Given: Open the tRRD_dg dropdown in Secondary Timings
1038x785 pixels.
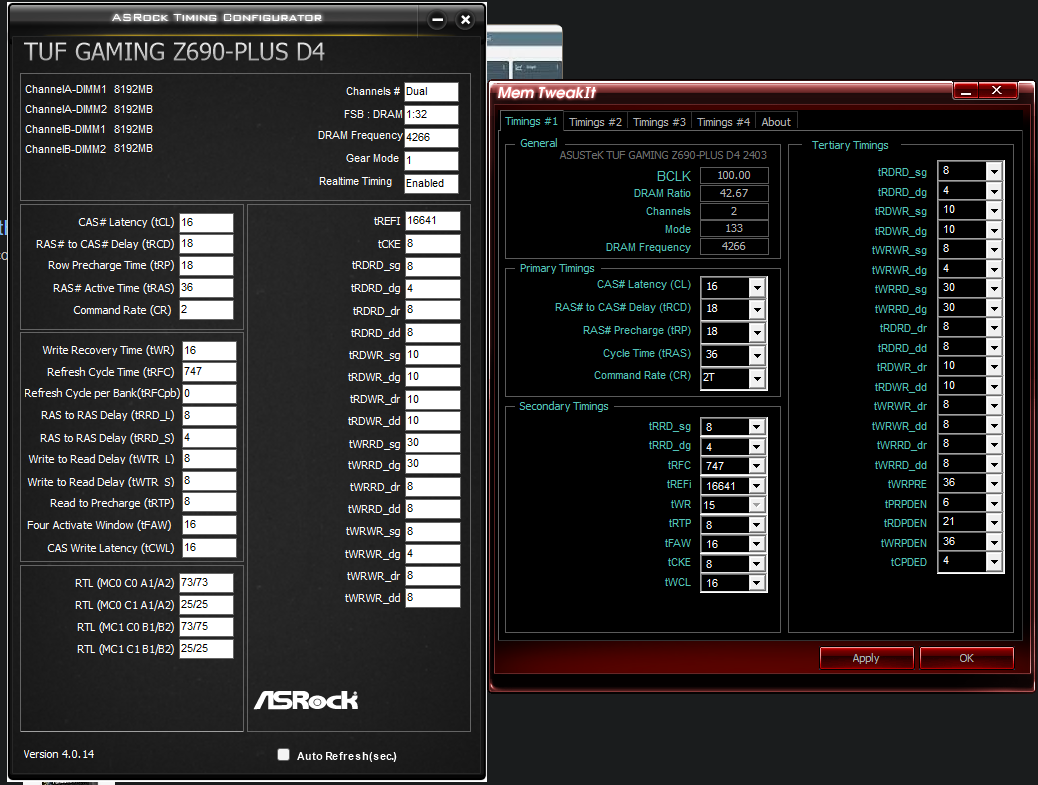Looking at the screenshot, I should 757,447.
